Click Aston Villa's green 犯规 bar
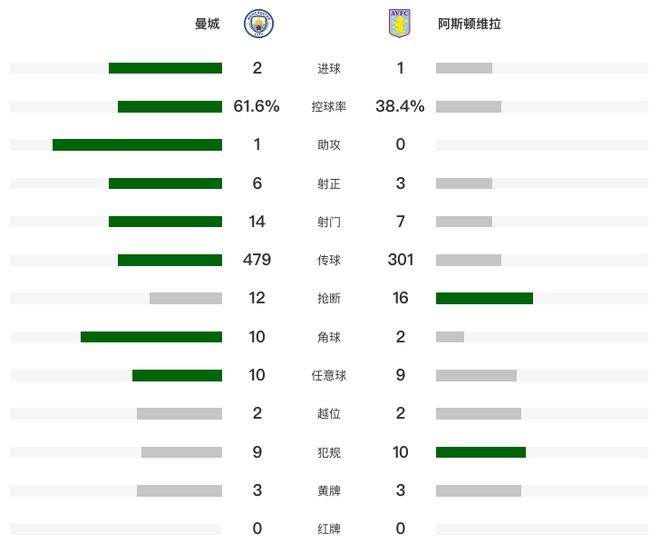 point(481,452)
